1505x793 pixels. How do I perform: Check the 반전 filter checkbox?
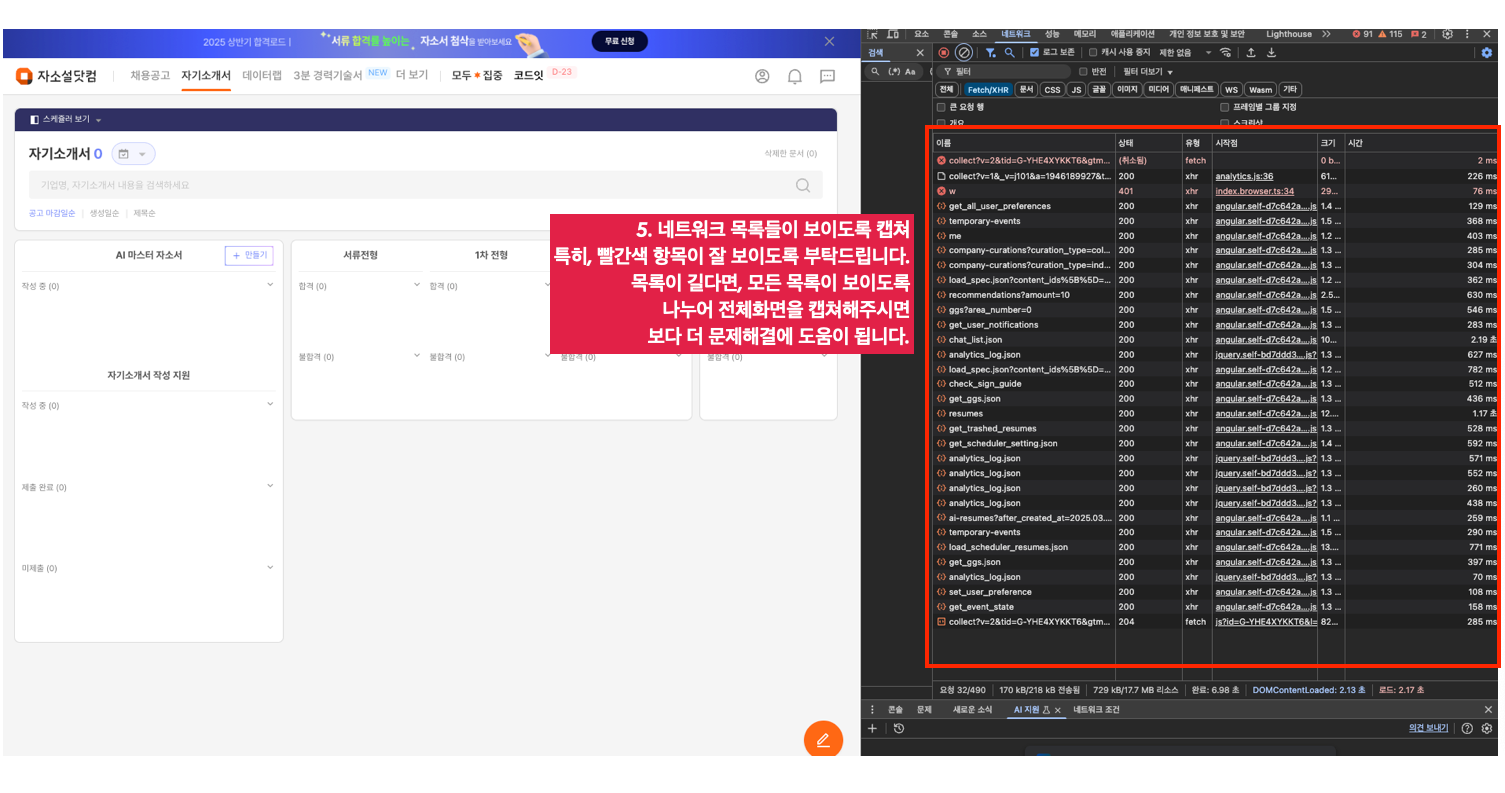tap(1083, 72)
